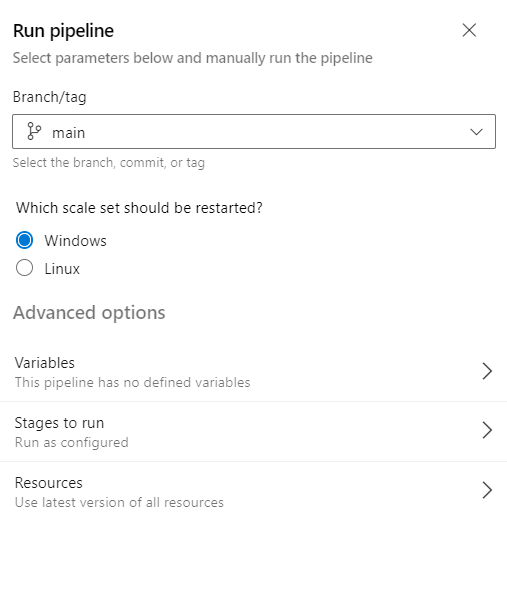Click the Run pipeline title
This screenshot has height=603, width=507.
coord(63,31)
